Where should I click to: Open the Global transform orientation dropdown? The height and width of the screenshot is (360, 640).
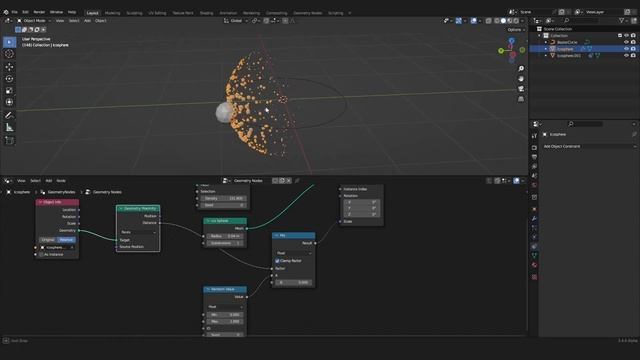(x=236, y=20)
